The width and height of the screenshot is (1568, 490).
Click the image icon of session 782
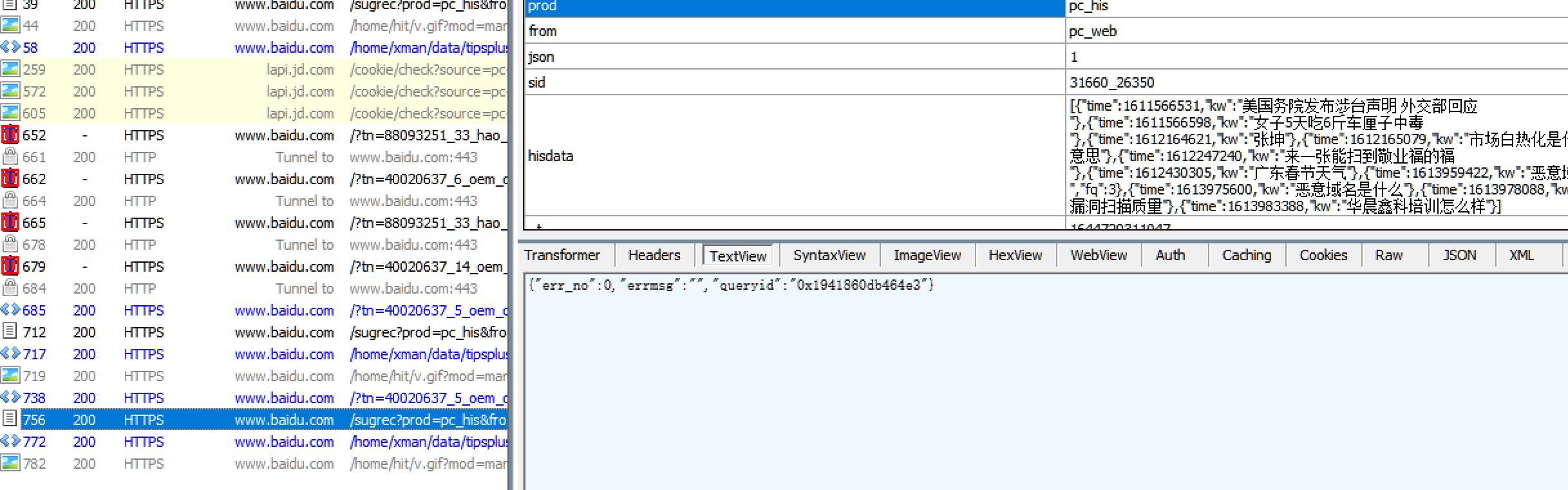pos(10,464)
